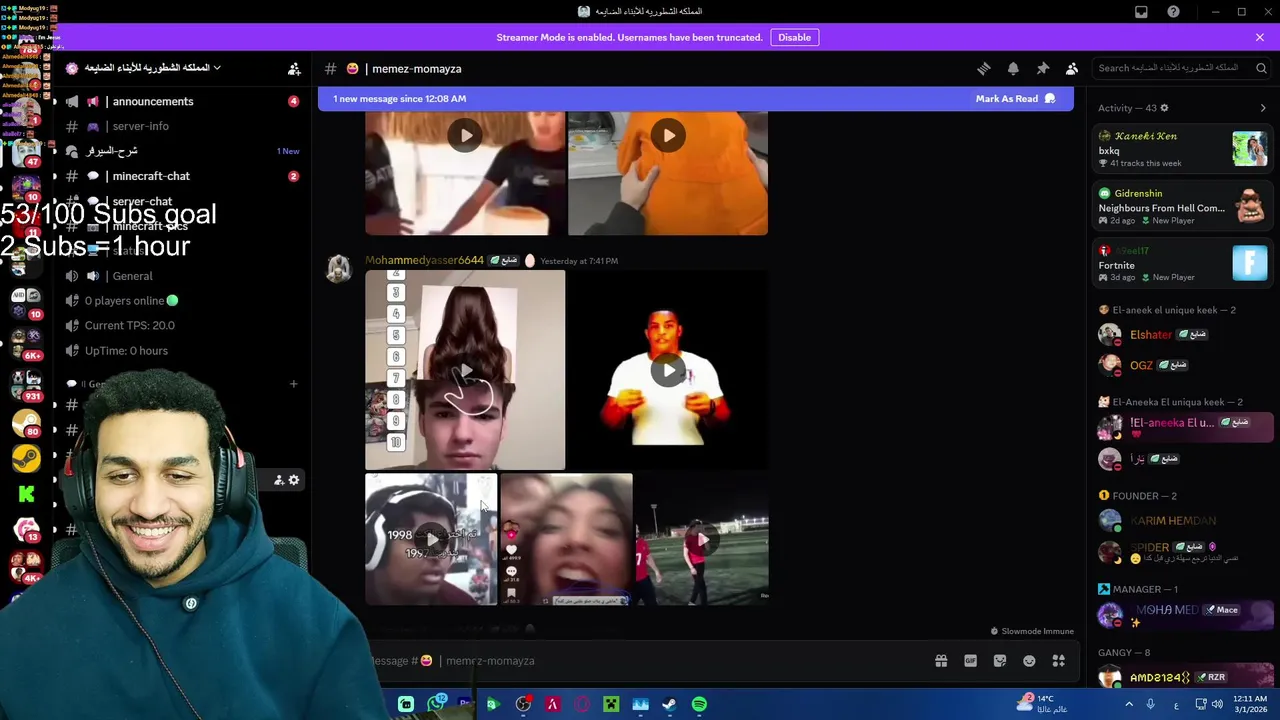This screenshot has width=1280, height=720.
Task: Open server with 47 badge
Action: [27, 152]
